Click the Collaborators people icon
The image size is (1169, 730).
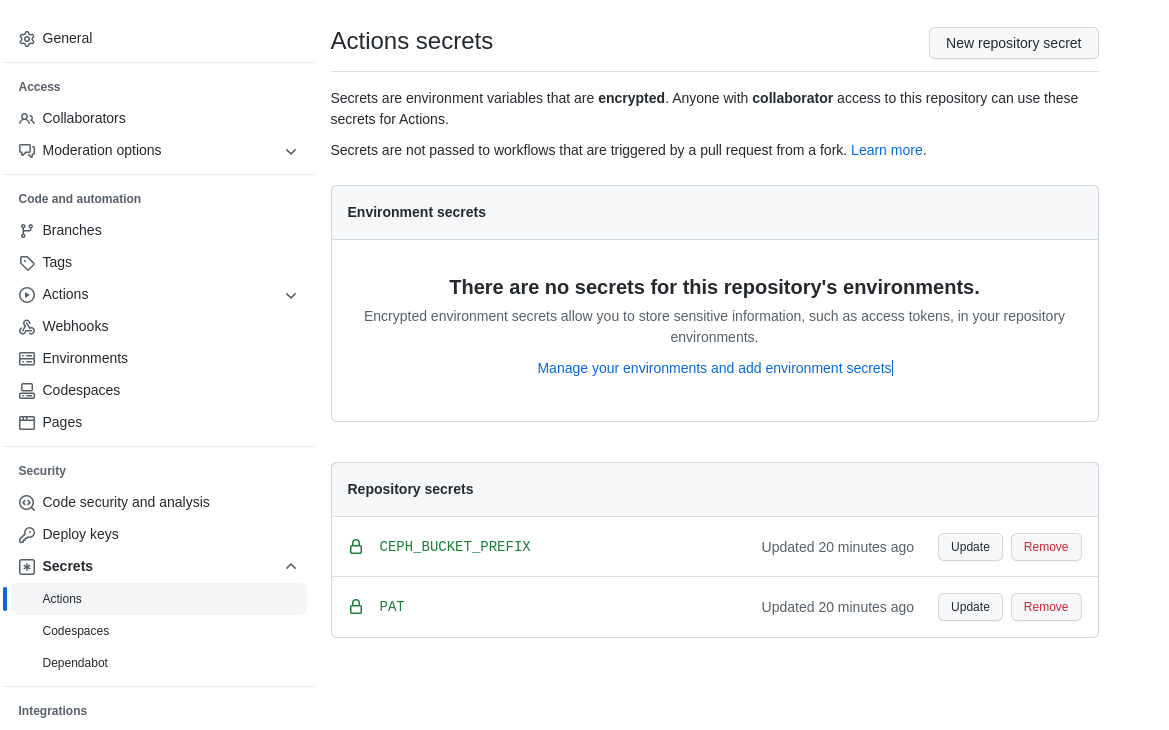tap(27, 119)
